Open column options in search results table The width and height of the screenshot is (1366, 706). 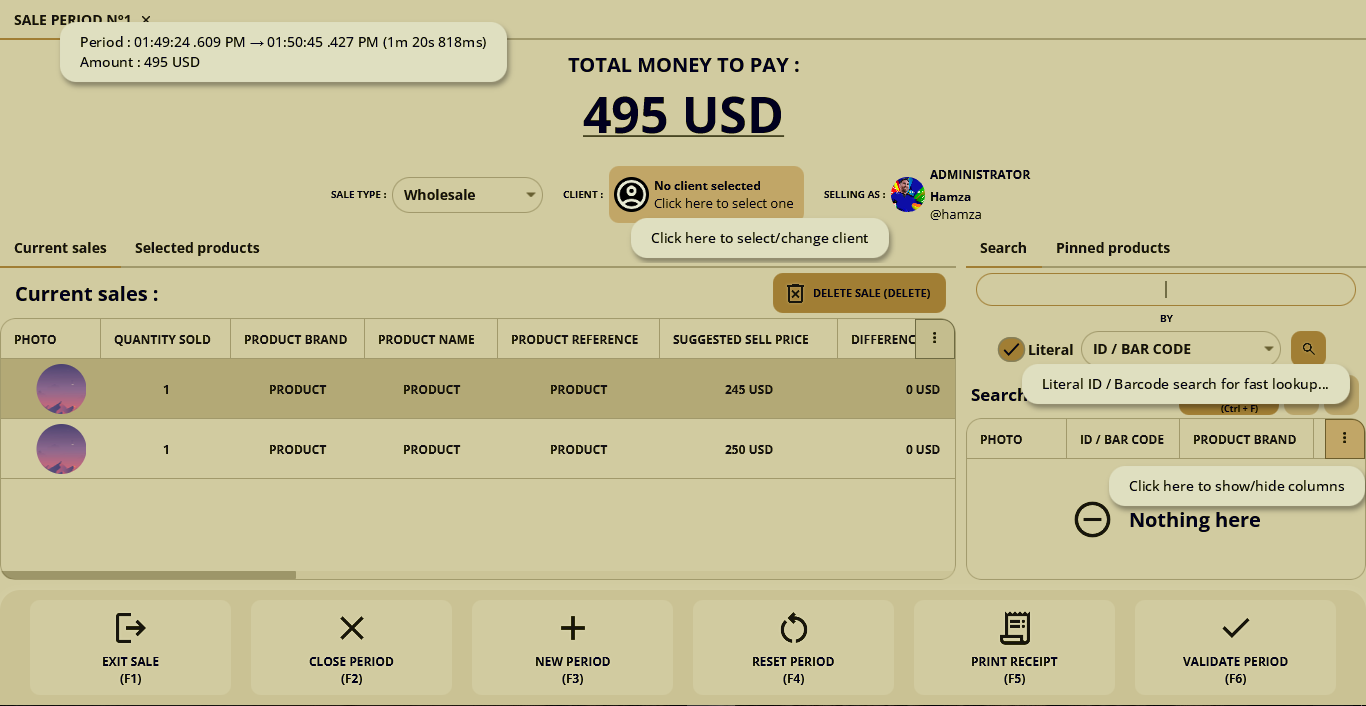[x=1344, y=438]
